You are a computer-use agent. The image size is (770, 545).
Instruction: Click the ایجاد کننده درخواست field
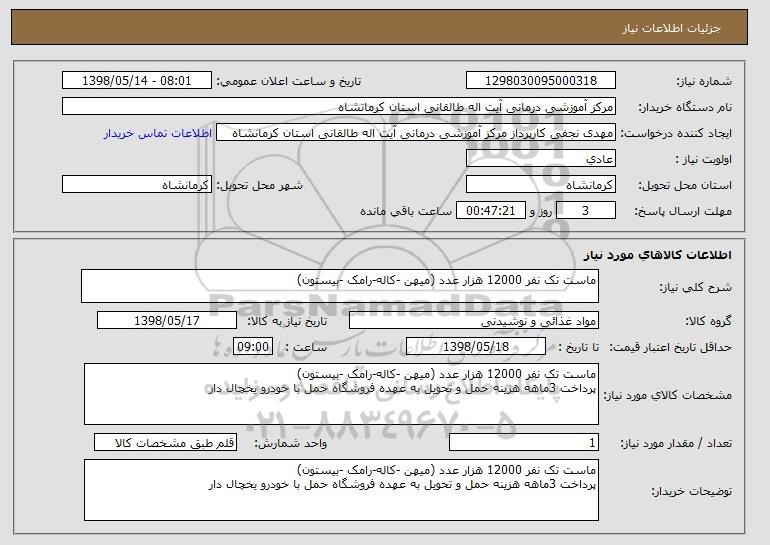(x=416, y=133)
